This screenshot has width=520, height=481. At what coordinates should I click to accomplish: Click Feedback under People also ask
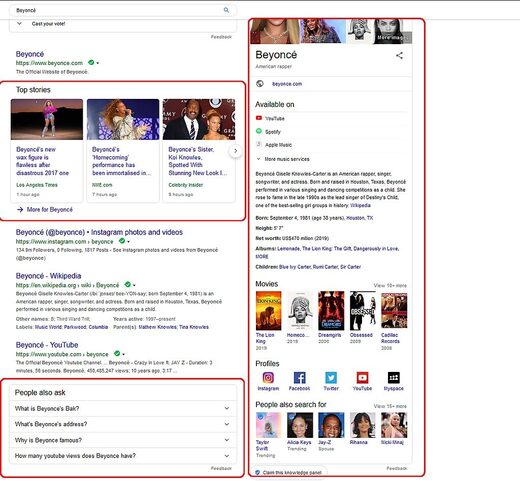pyautogui.click(x=221, y=468)
